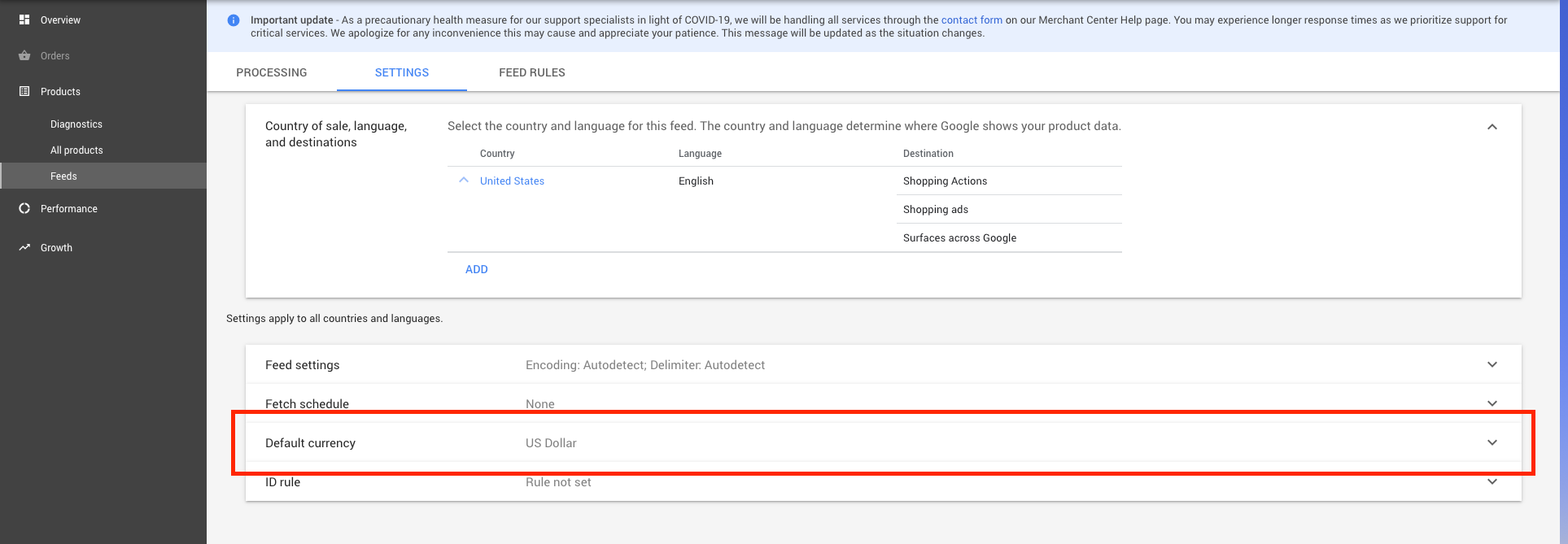Viewport: 1568px width, 544px height.
Task: Click the blue info icon in banner
Action: (x=234, y=20)
